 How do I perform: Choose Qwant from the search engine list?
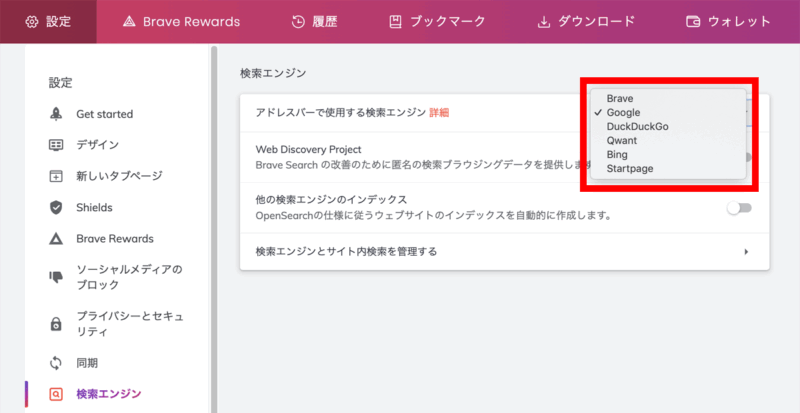pyautogui.click(x=622, y=141)
